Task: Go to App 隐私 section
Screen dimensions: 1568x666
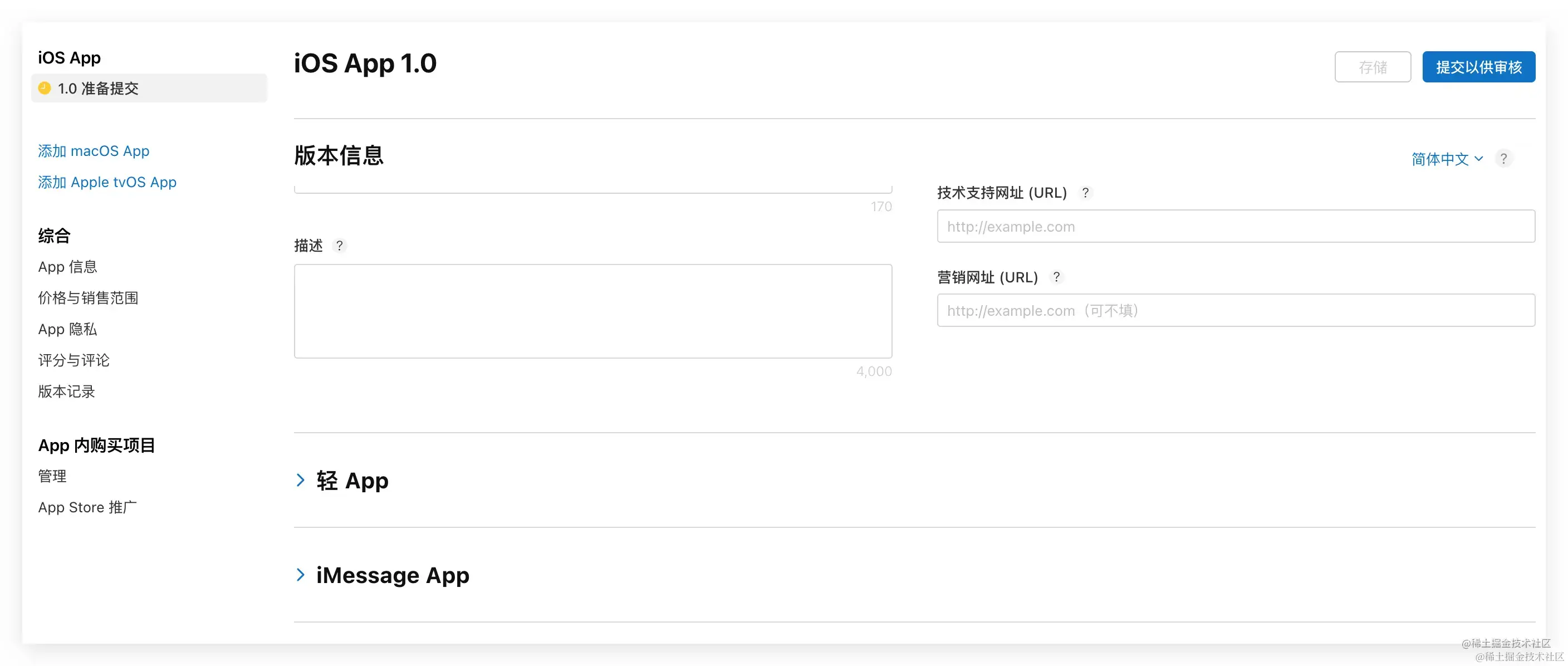Action: (x=67, y=329)
